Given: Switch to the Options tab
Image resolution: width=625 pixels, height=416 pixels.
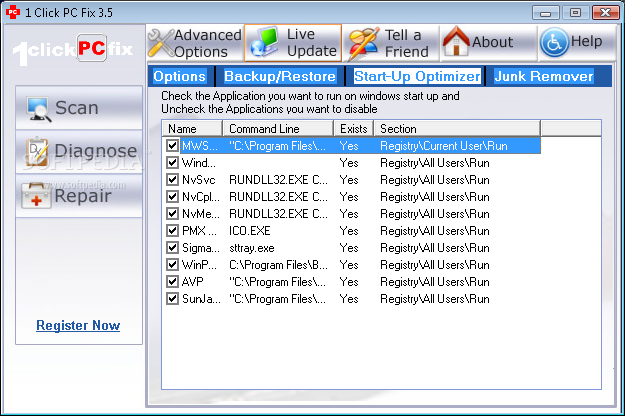Looking at the screenshot, I should (x=179, y=76).
